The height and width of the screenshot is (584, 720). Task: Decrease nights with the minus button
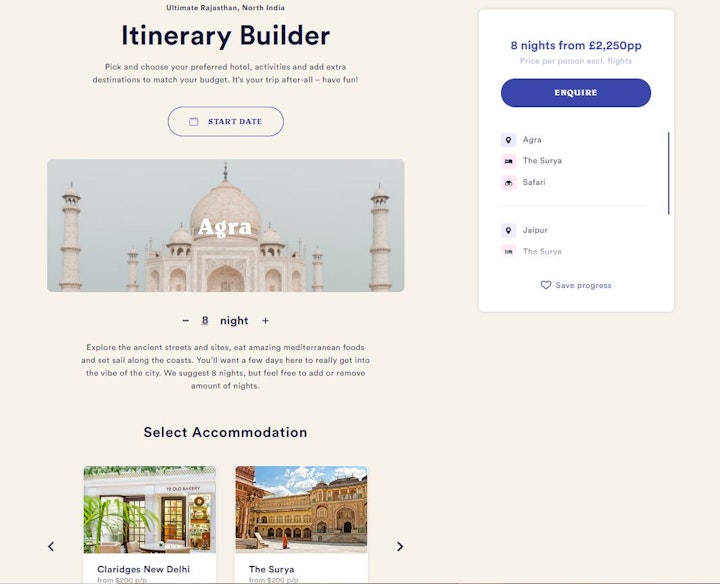pyautogui.click(x=186, y=320)
